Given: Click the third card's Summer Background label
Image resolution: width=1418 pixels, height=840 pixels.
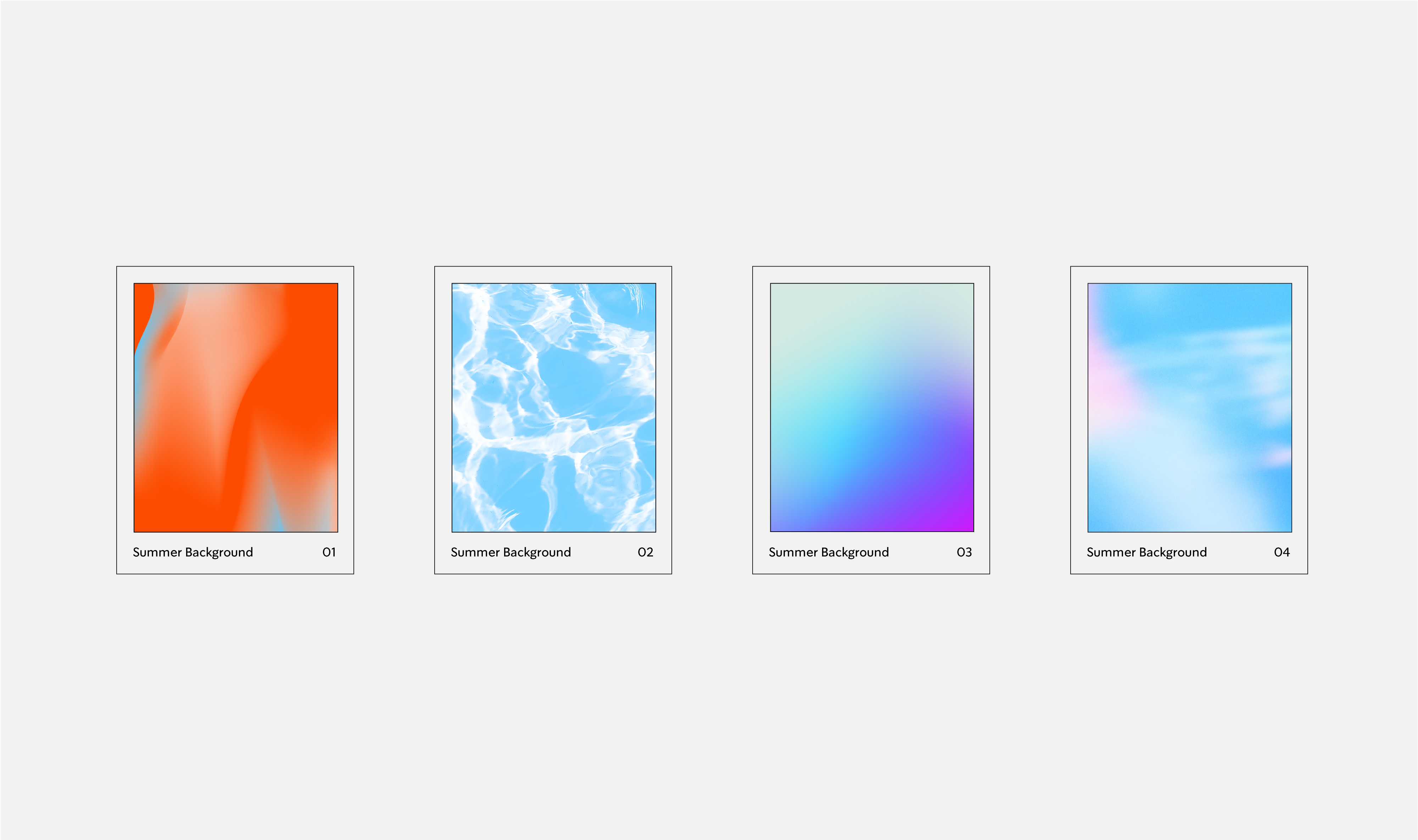Looking at the screenshot, I should [x=829, y=553].
